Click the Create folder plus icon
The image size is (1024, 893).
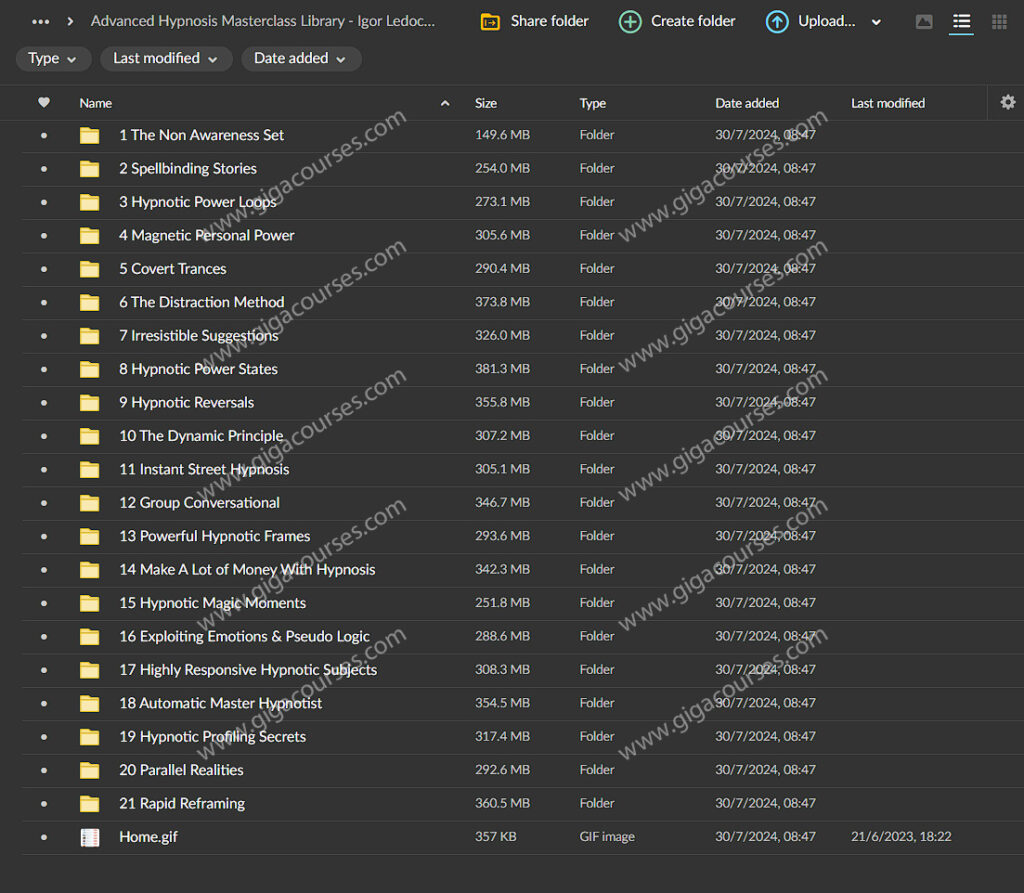(630, 22)
